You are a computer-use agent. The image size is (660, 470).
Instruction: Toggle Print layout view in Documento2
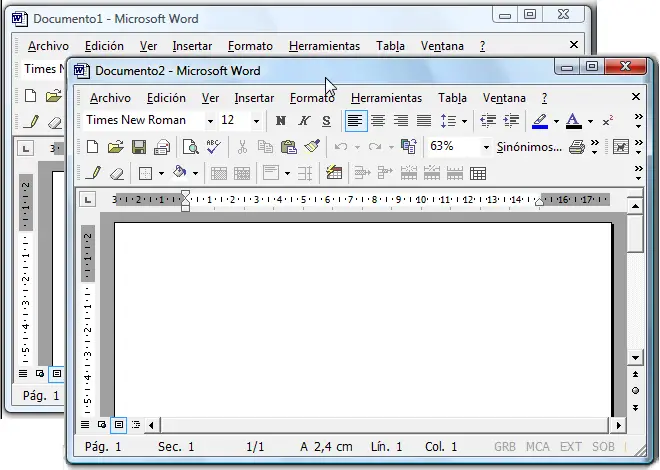click(x=119, y=425)
